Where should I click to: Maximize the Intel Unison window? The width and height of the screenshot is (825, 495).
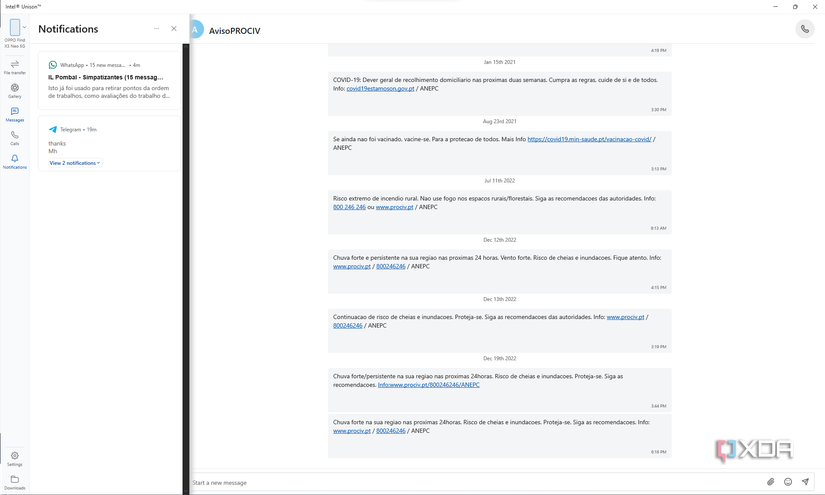point(795,7)
